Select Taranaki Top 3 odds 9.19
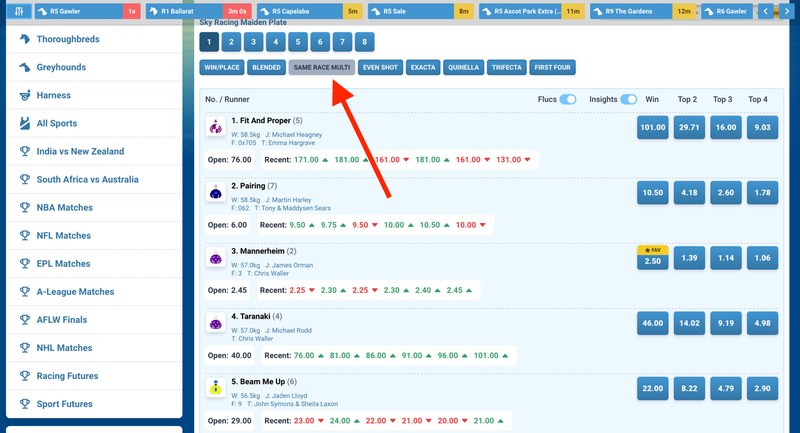 point(726,323)
